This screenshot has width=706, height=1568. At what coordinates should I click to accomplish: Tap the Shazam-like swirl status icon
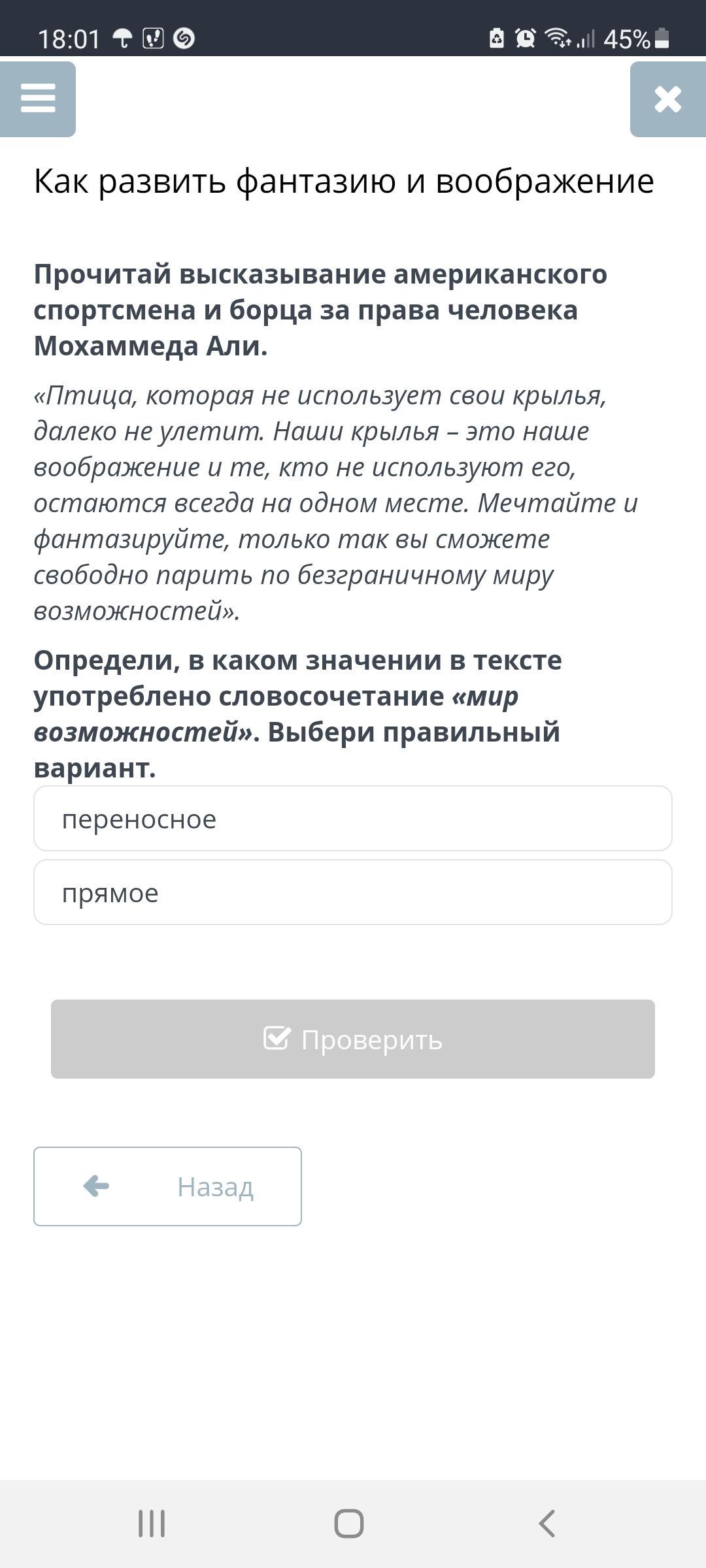coord(184,39)
